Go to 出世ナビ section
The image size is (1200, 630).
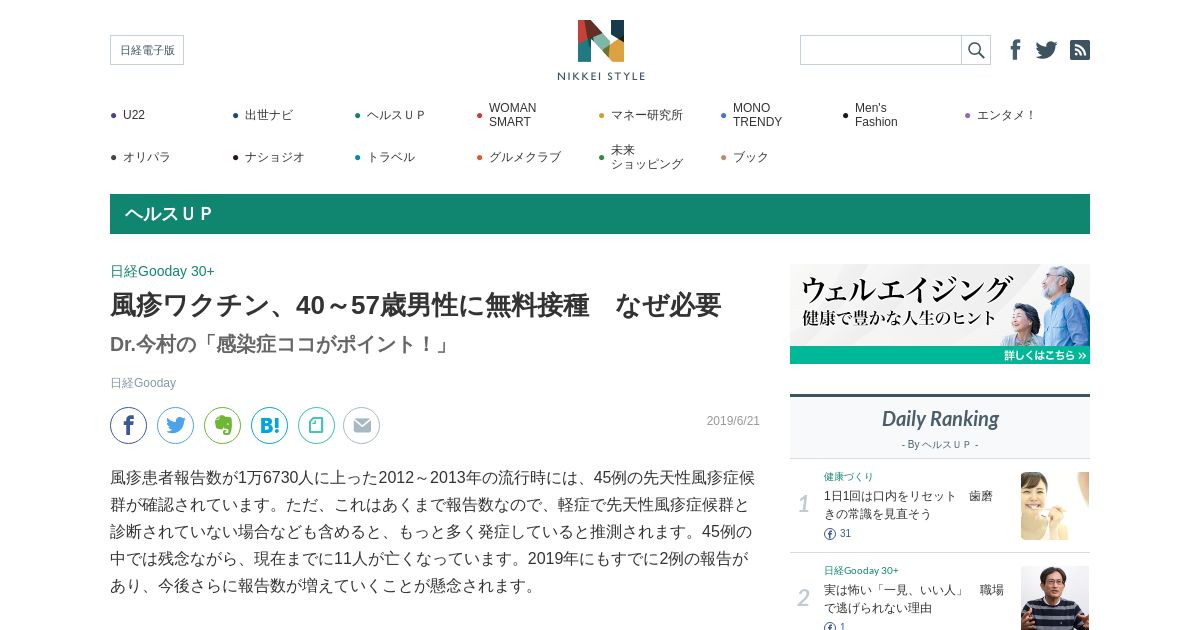tap(269, 115)
